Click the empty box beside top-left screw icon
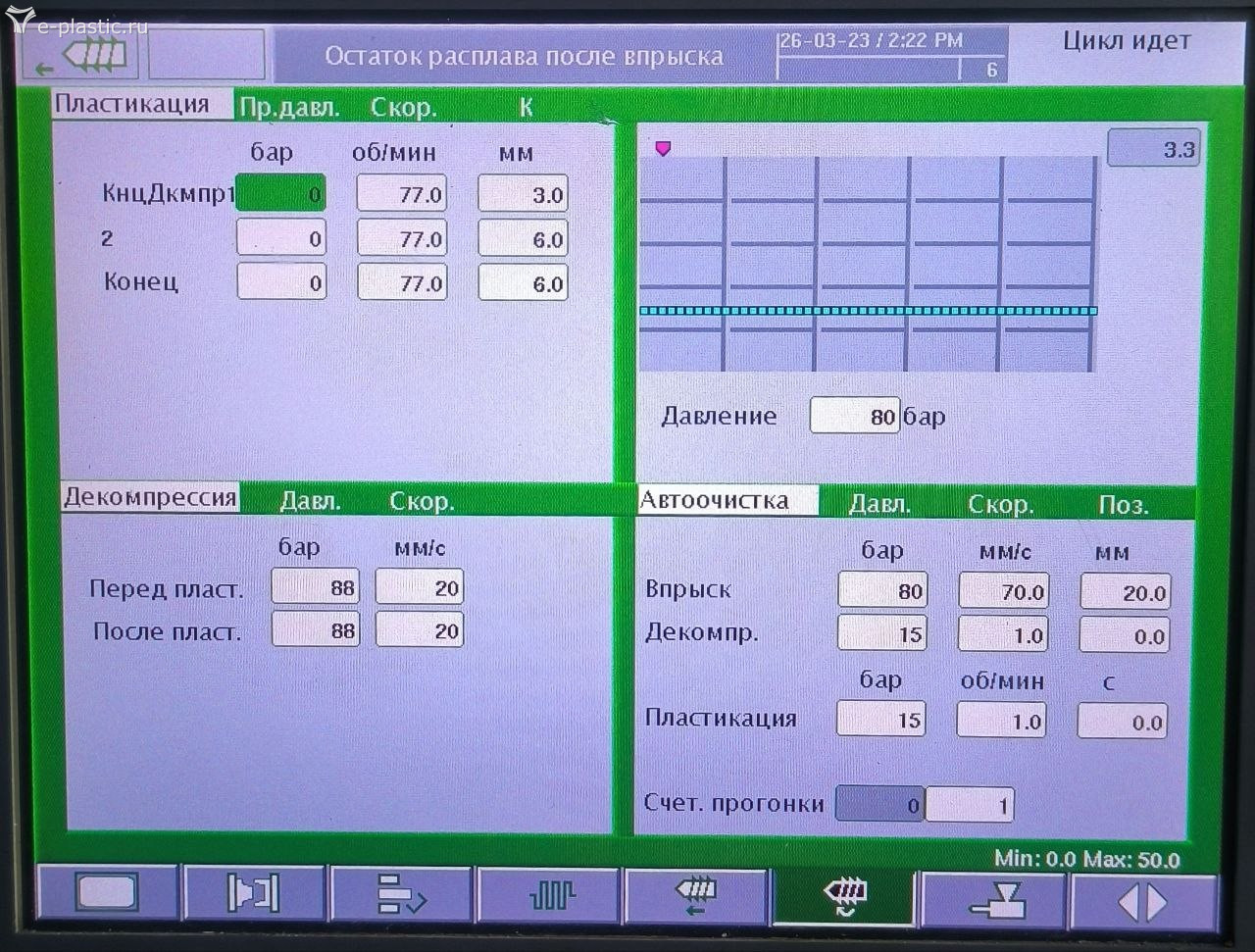 [x=206, y=54]
